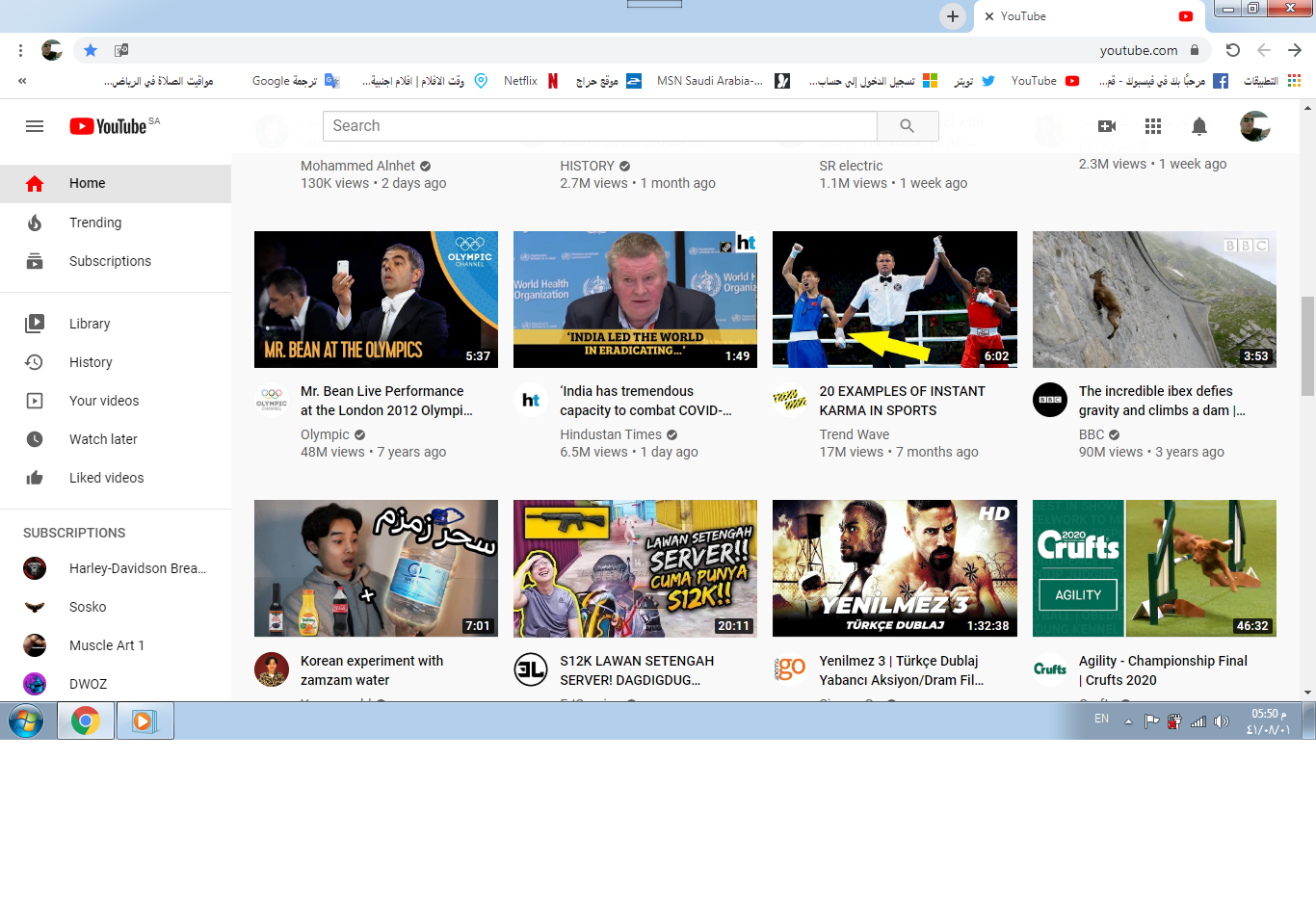The height and width of the screenshot is (917, 1316).
Task: Open Watch later in the sidebar
Action: [116, 439]
